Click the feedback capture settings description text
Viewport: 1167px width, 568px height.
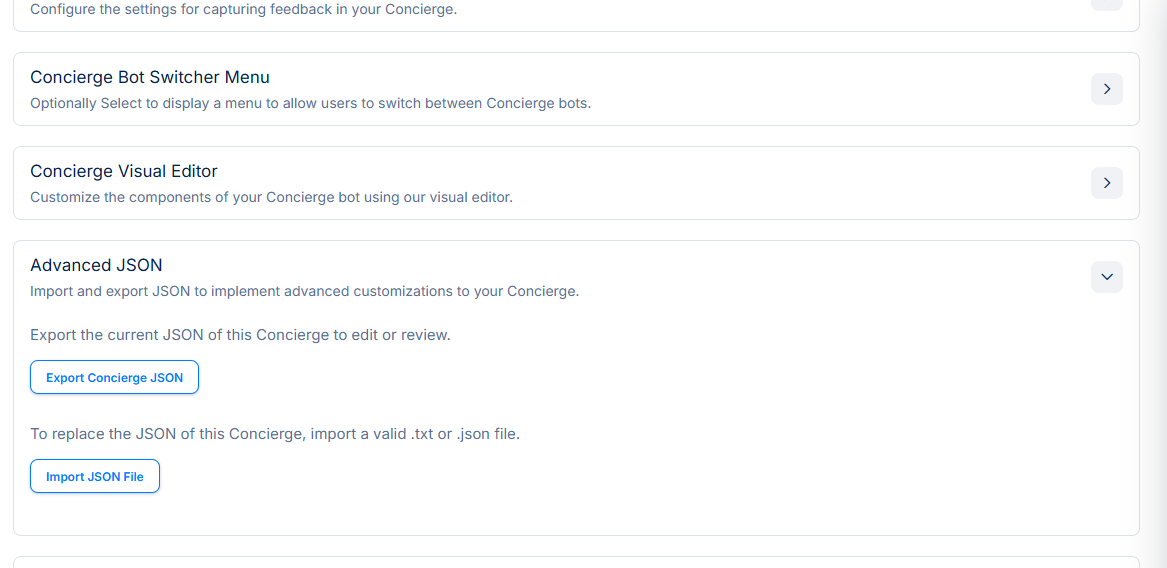(243, 10)
